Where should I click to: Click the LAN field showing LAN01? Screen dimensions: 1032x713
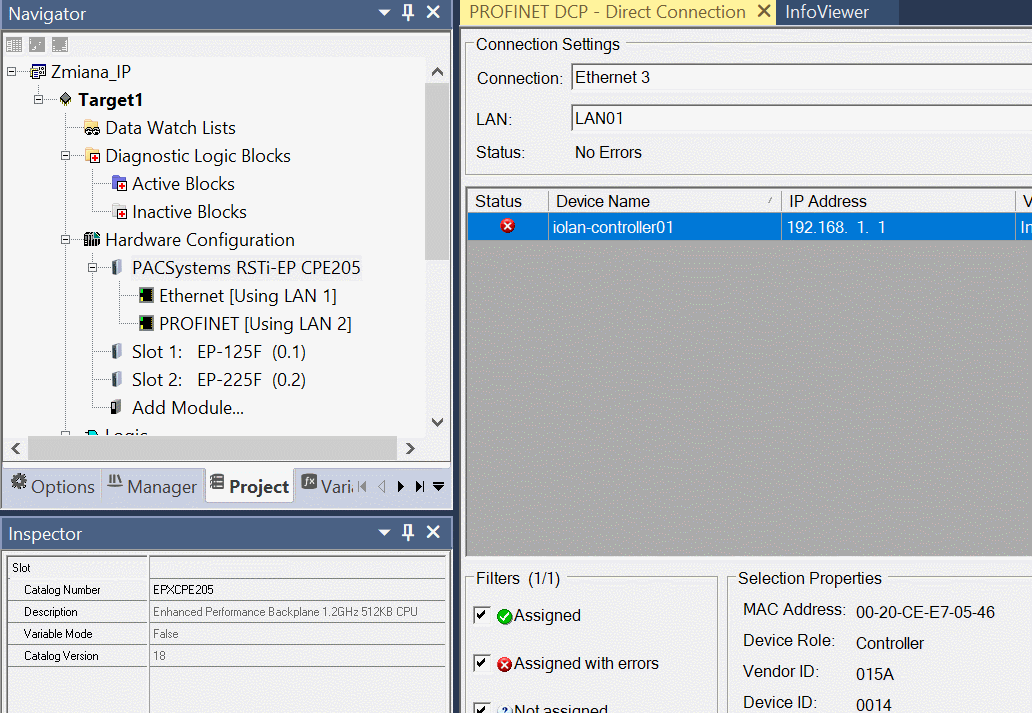pyautogui.click(x=802, y=119)
